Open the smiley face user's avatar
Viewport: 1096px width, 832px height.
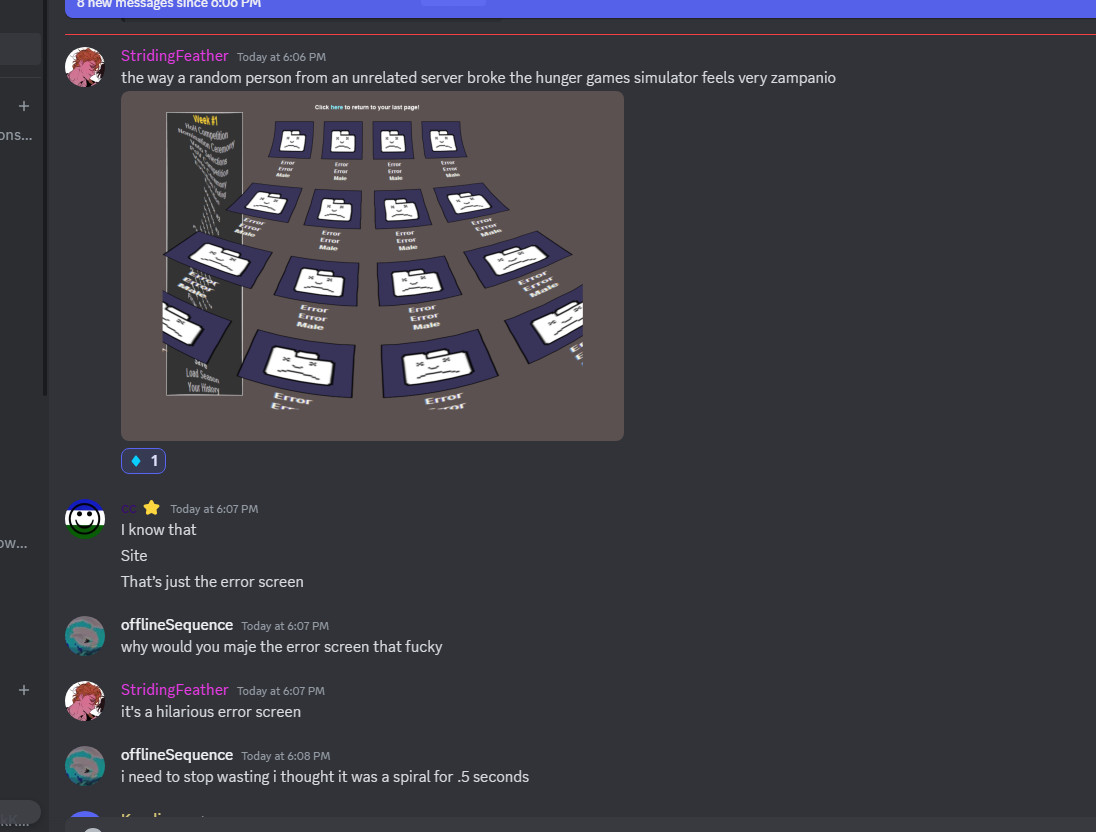[85, 519]
